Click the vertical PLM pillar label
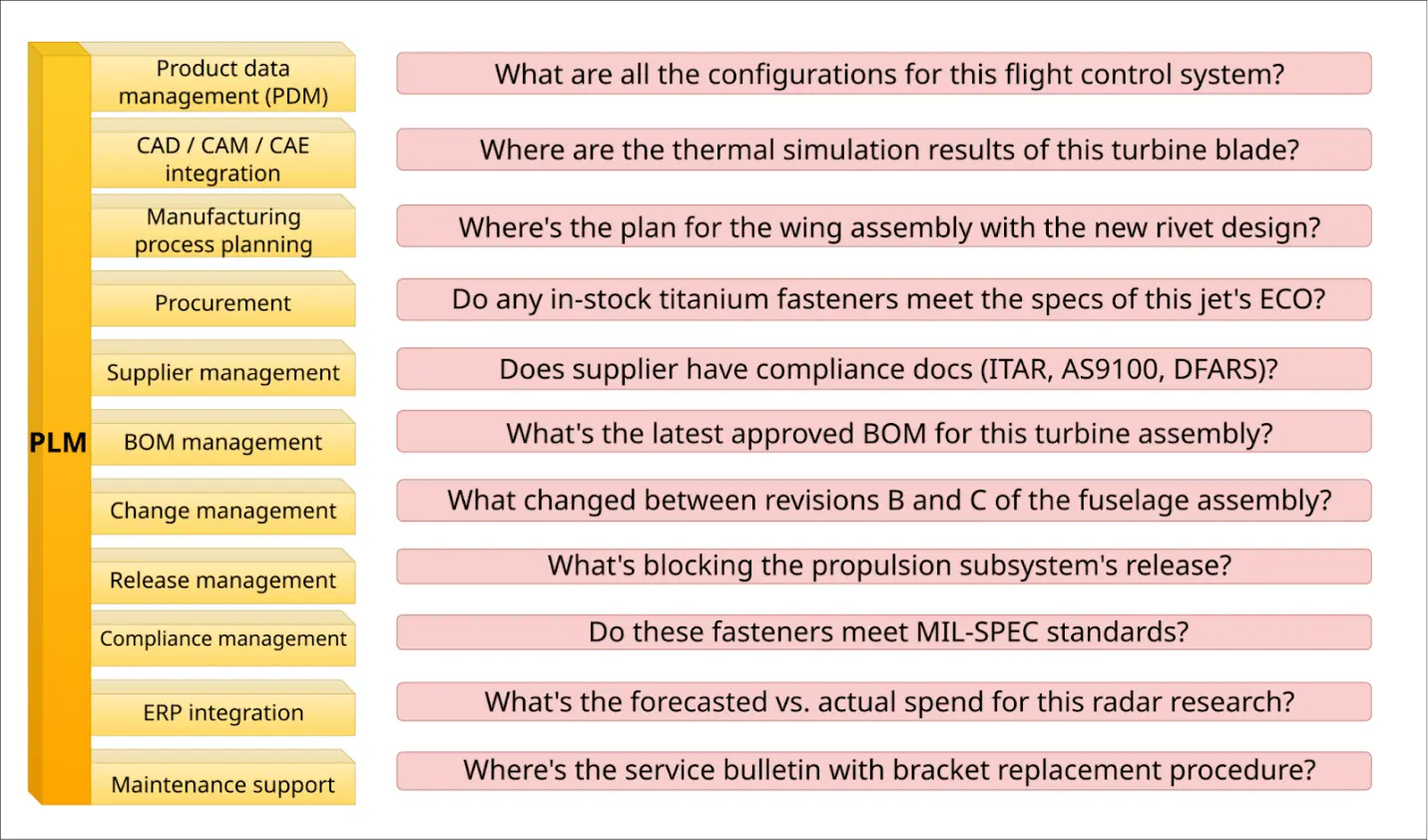The image size is (1428, 840). 58,443
